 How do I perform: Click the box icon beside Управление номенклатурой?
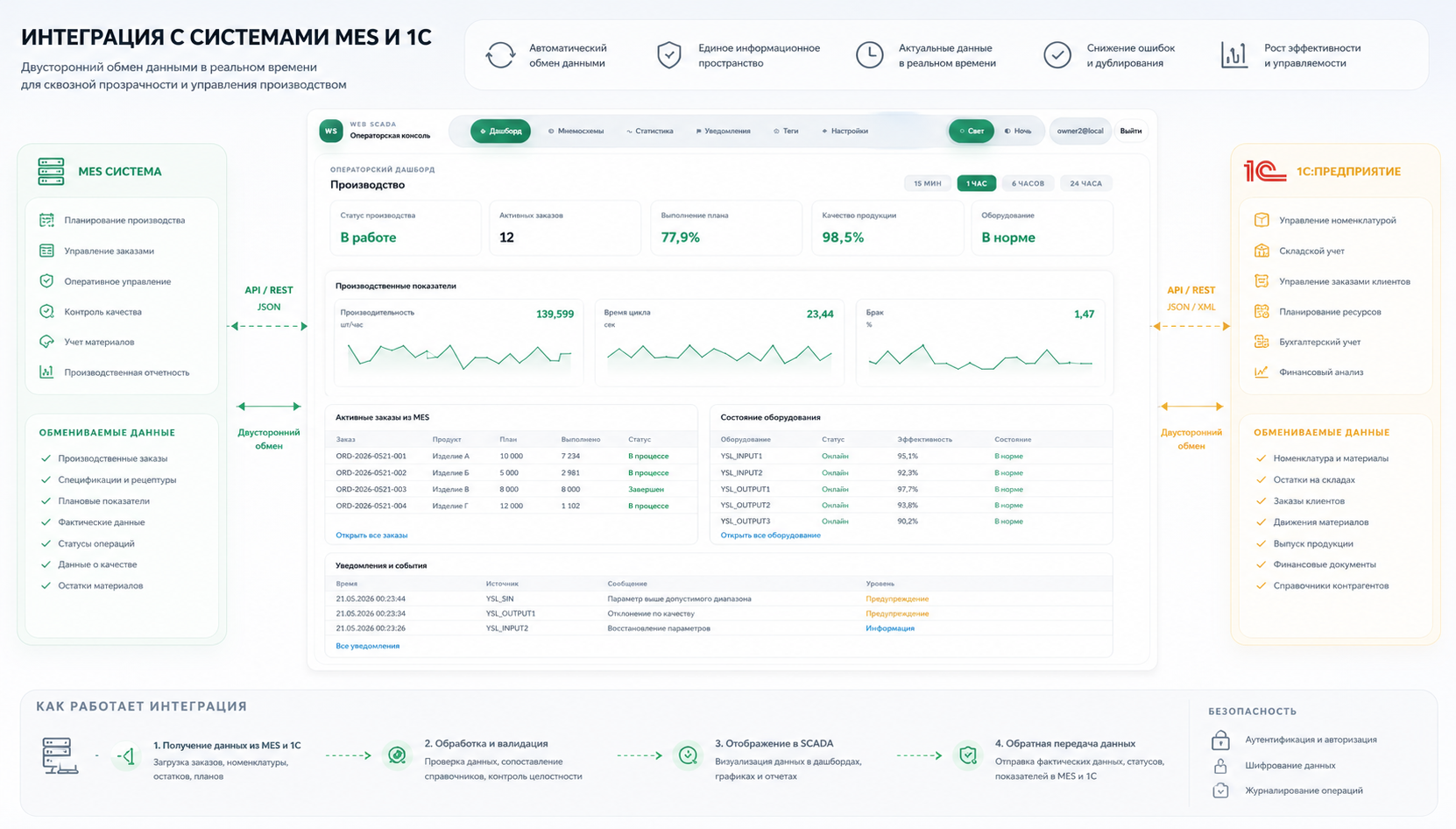click(1262, 220)
